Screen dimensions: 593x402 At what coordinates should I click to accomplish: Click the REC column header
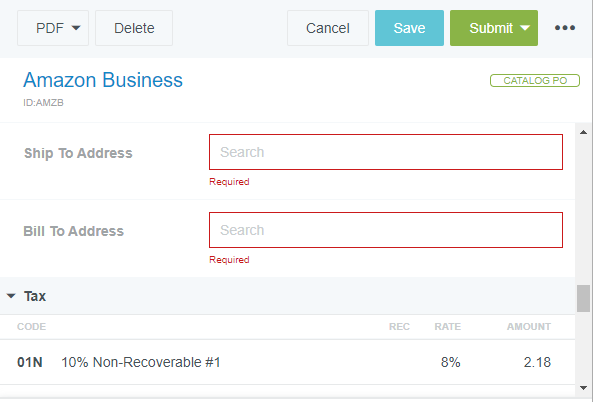pyautogui.click(x=399, y=327)
